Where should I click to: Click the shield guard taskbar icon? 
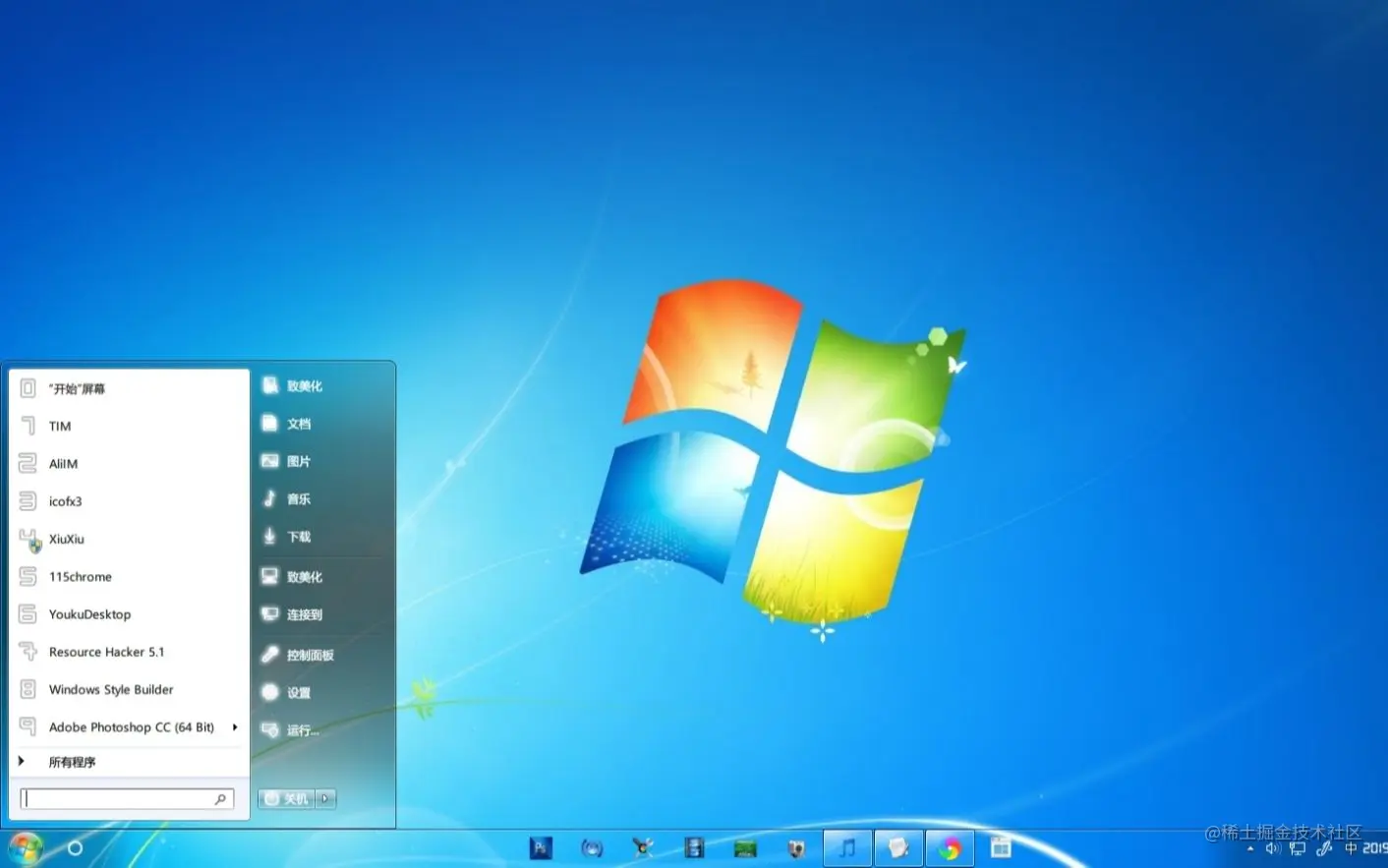click(796, 848)
